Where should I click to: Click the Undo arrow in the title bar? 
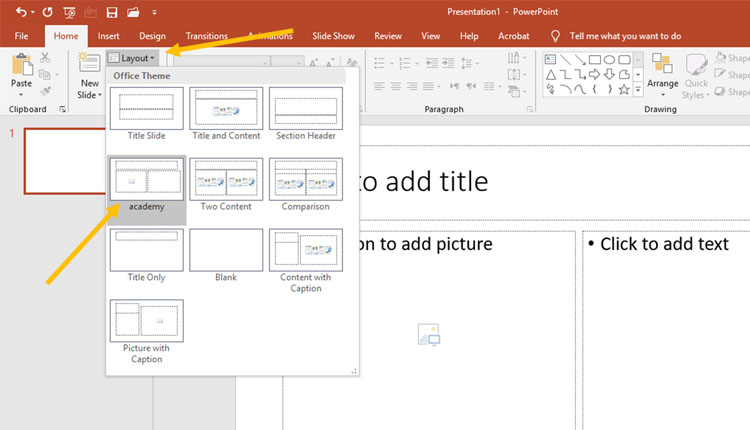click(22, 12)
